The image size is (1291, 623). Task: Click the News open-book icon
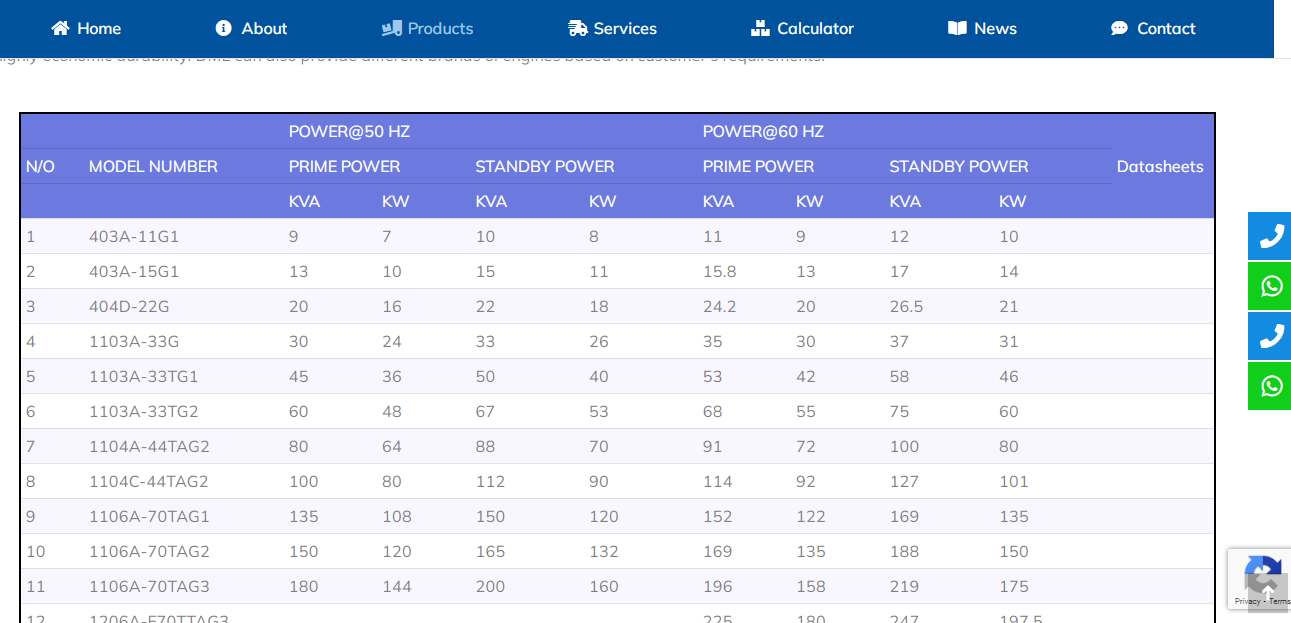958,28
